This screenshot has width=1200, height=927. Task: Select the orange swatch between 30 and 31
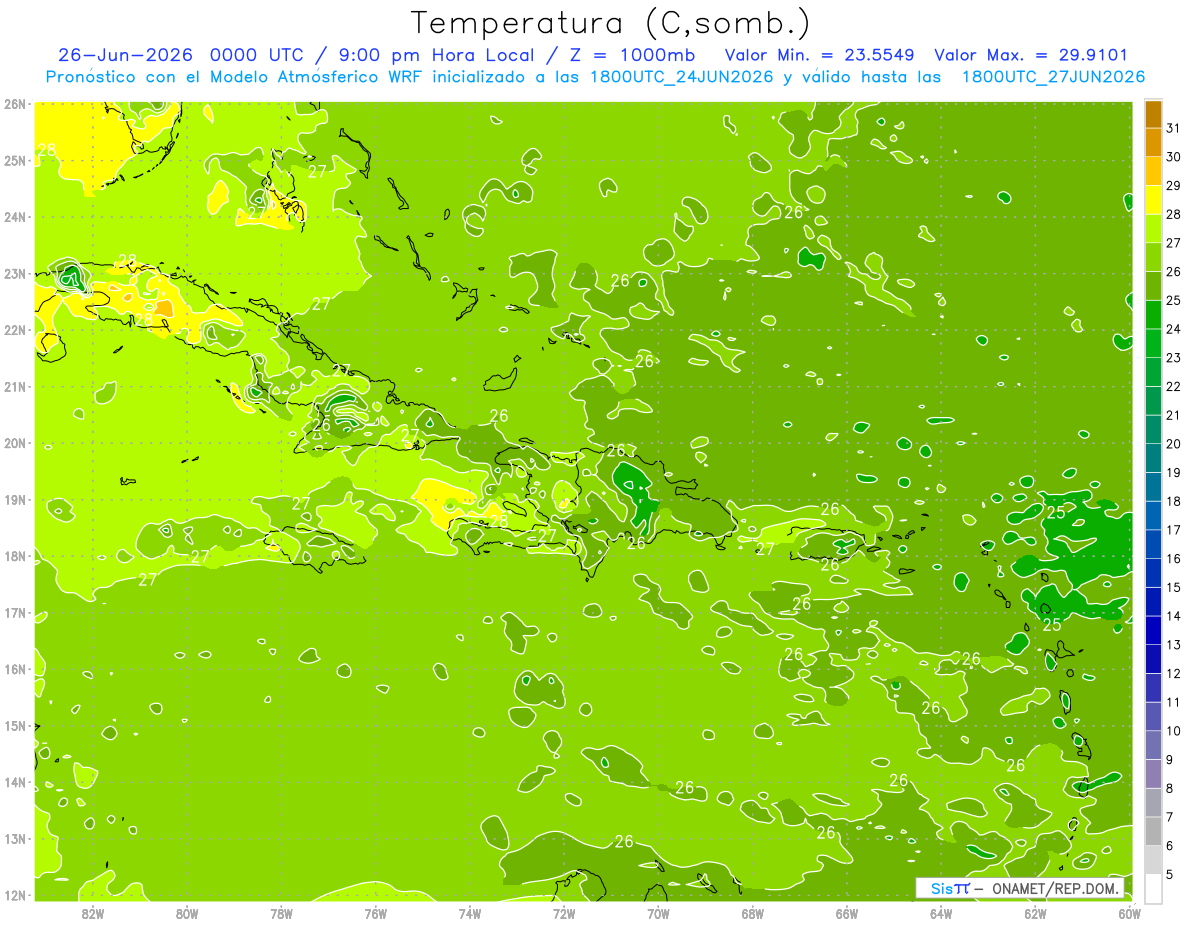click(1153, 143)
